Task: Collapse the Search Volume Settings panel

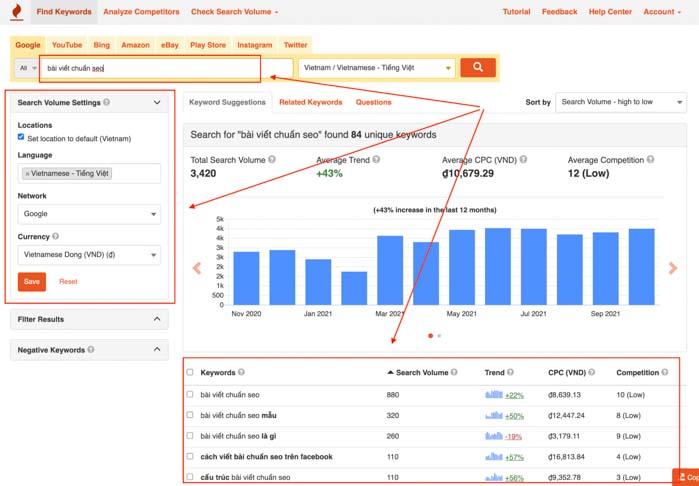Action: pos(157,103)
